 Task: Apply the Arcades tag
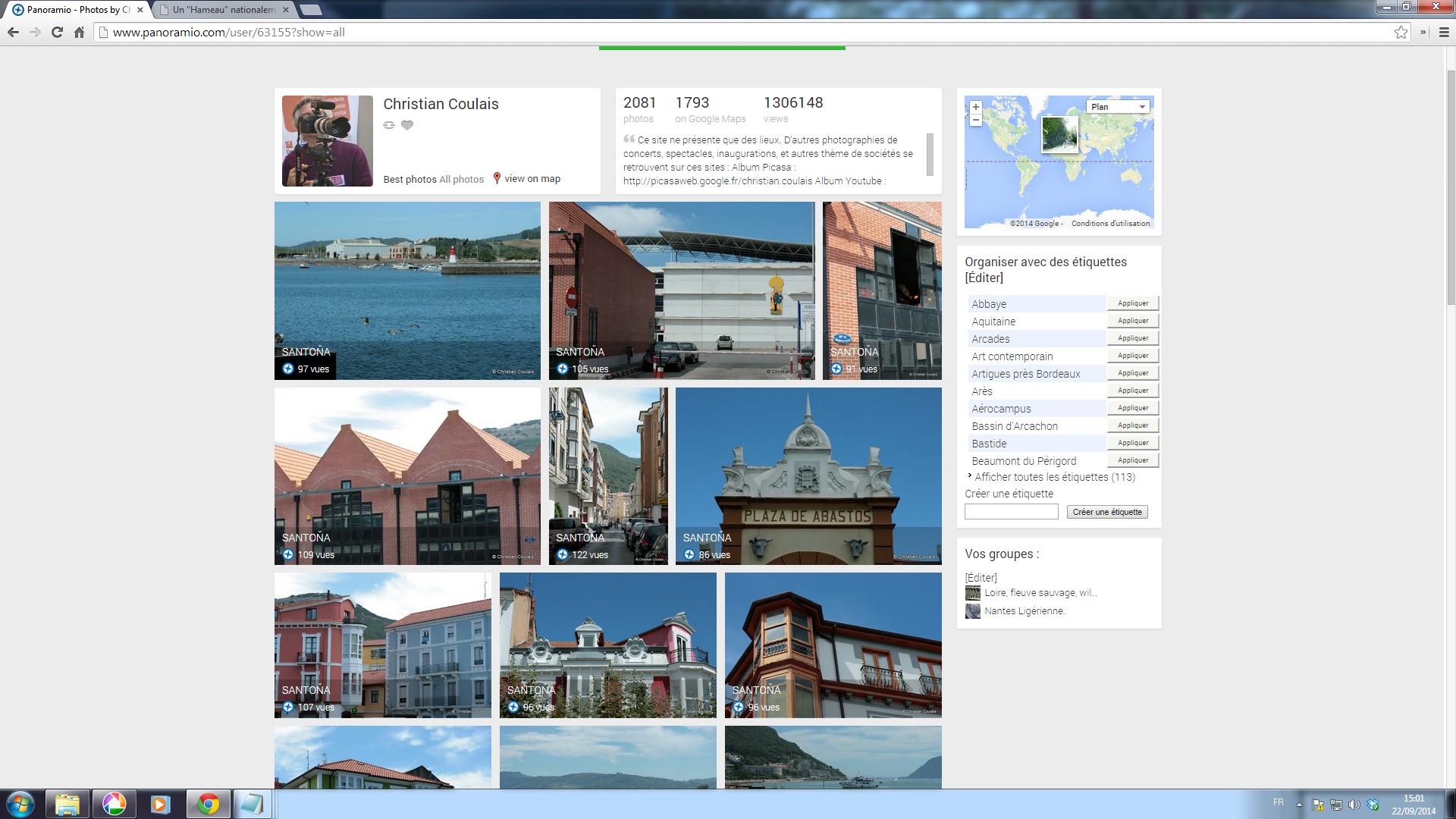point(1133,338)
